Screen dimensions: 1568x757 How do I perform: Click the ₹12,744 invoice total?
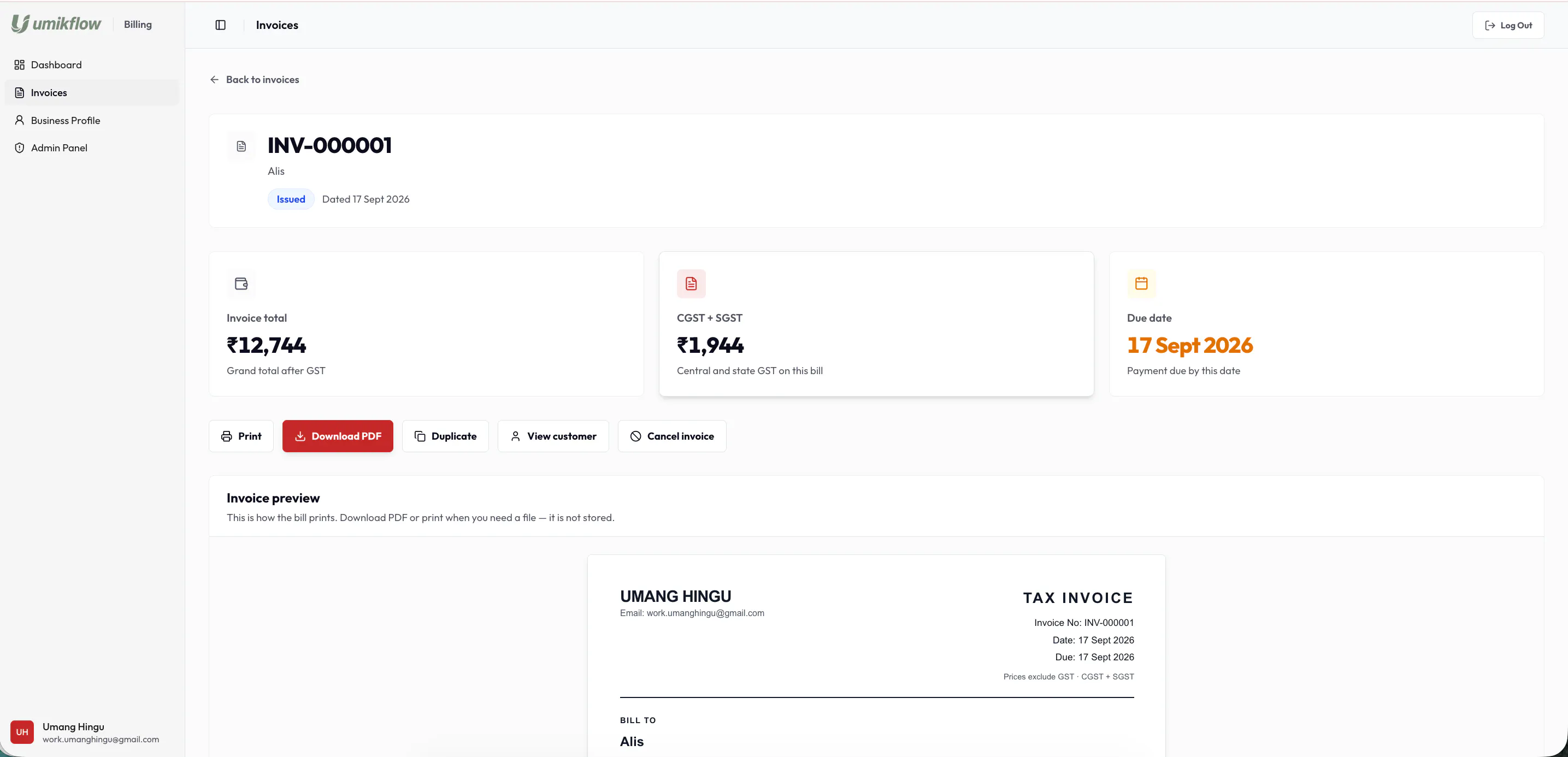click(x=266, y=345)
